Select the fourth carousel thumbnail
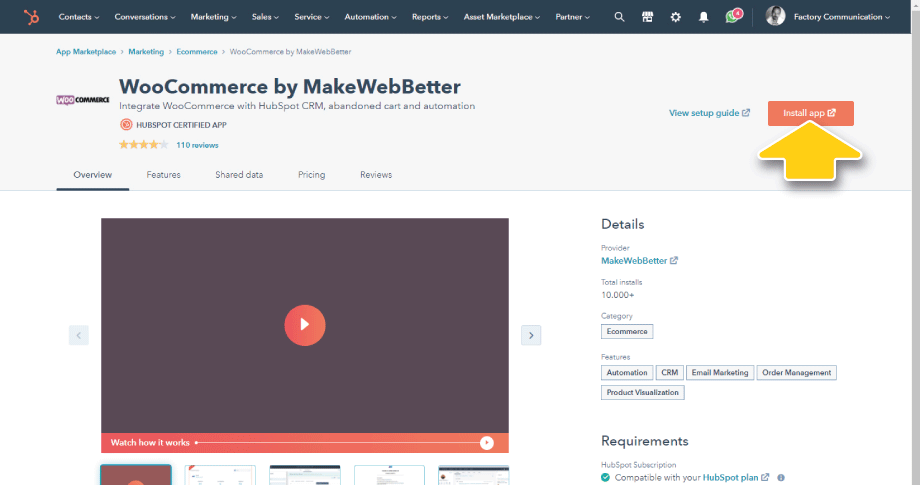The width and height of the screenshot is (920, 485). coord(389,475)
